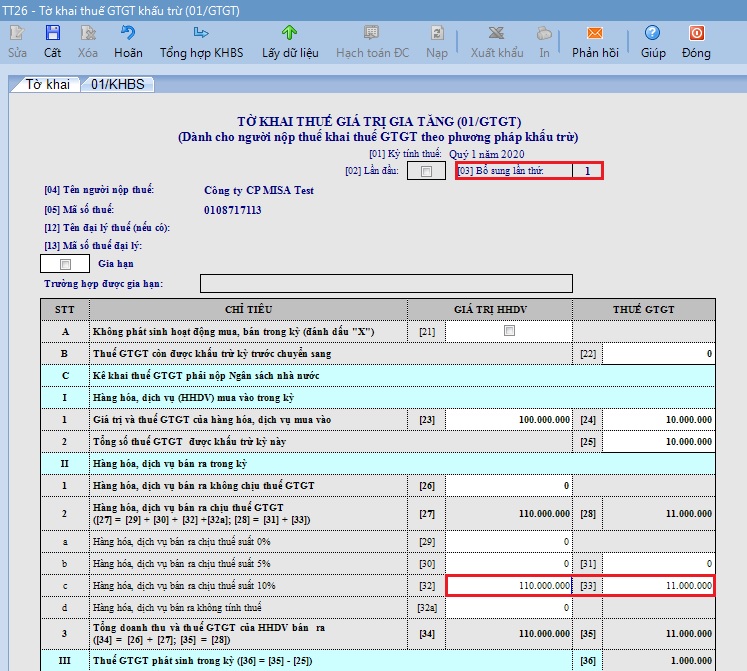Image resolution: width=747 pixels, height=671 pixels.
Task: Click the STT column header
Action: pyautogui.click(x=65, y=309)
